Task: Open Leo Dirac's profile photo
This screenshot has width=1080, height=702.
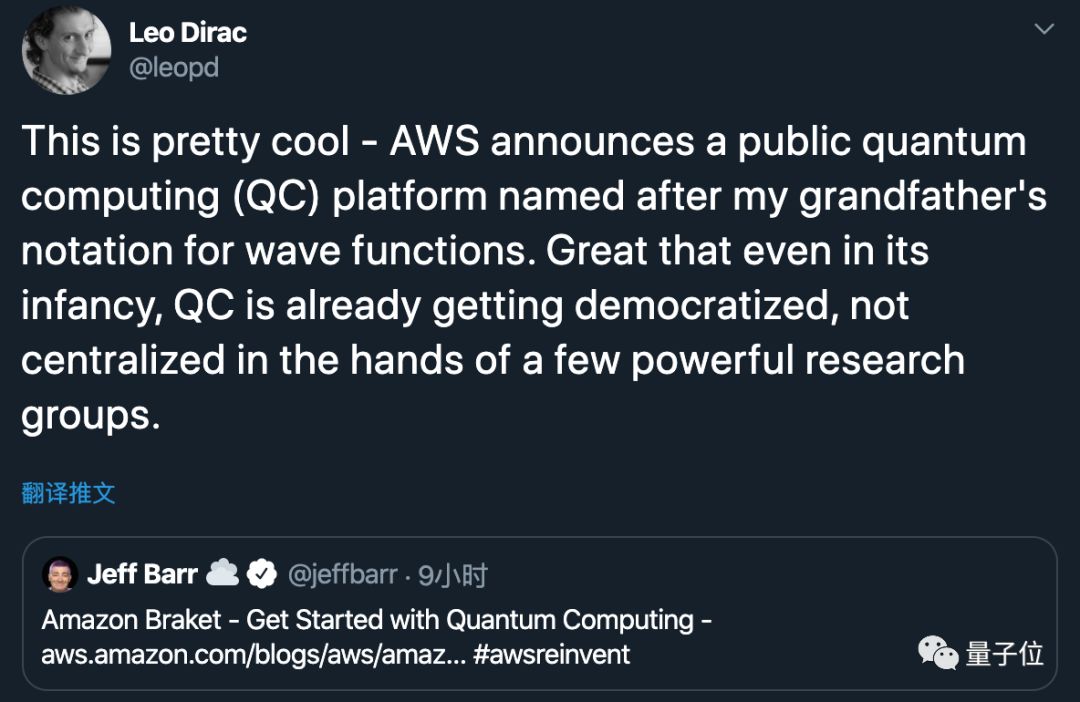Action: 66,50
